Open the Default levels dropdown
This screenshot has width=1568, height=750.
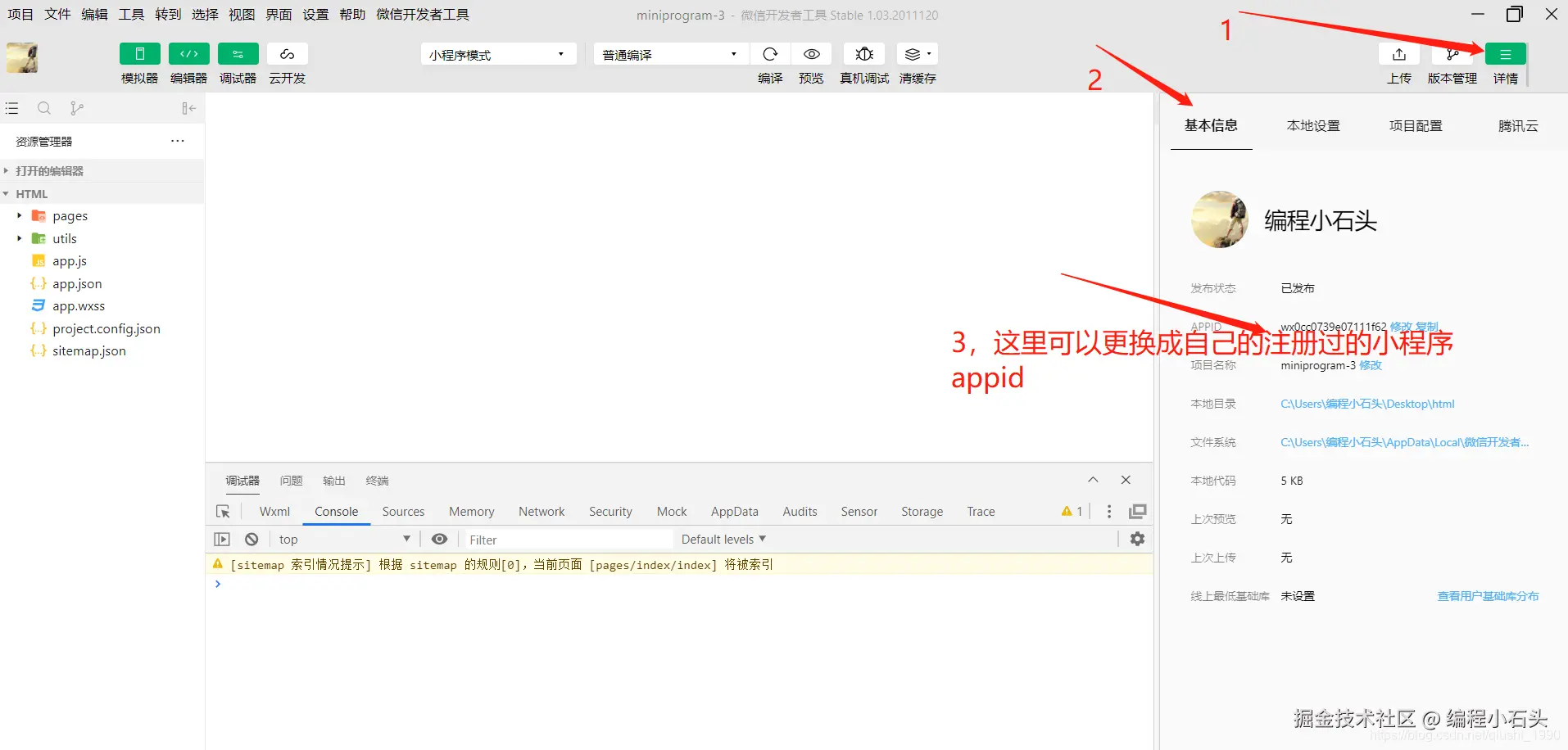point(723,539)
